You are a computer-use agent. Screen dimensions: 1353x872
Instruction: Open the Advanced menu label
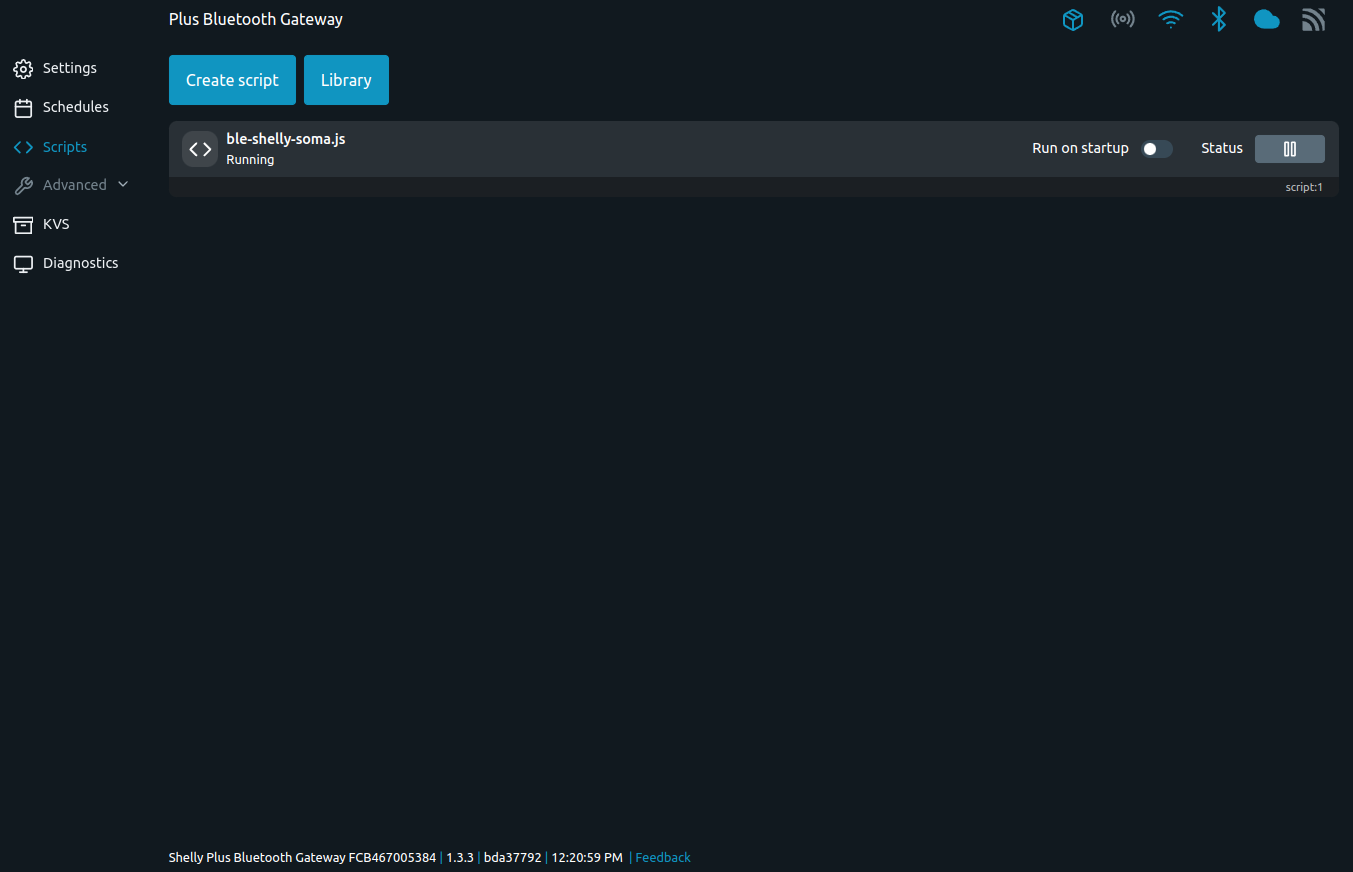tap(75, 185)
